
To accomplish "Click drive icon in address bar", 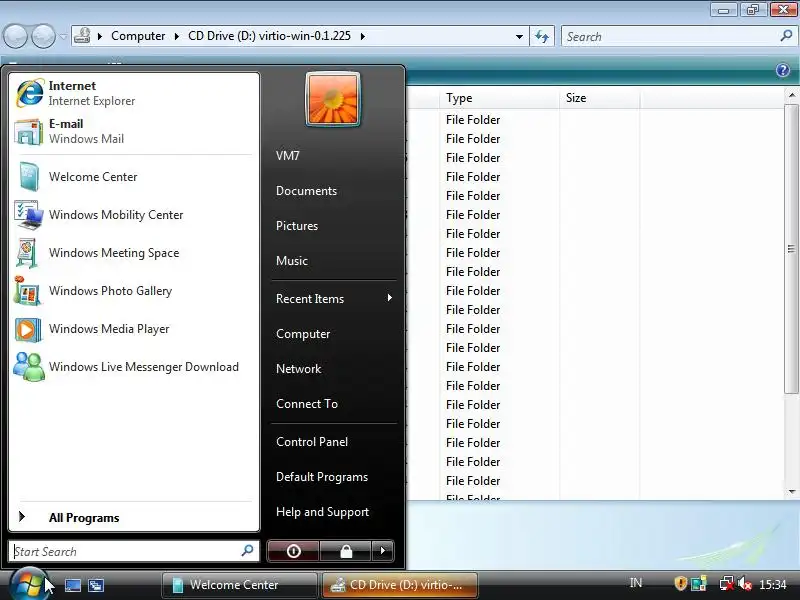I will coord(82,36).
